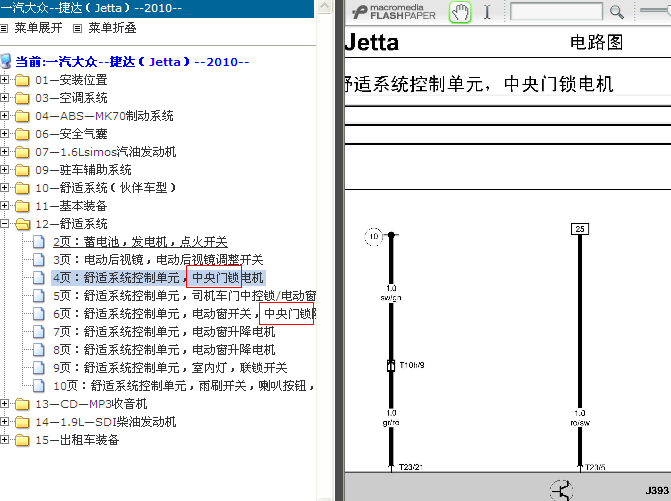Click the document icon of 5页
This screenshot has width=671, height=501.
coord(39,296)
